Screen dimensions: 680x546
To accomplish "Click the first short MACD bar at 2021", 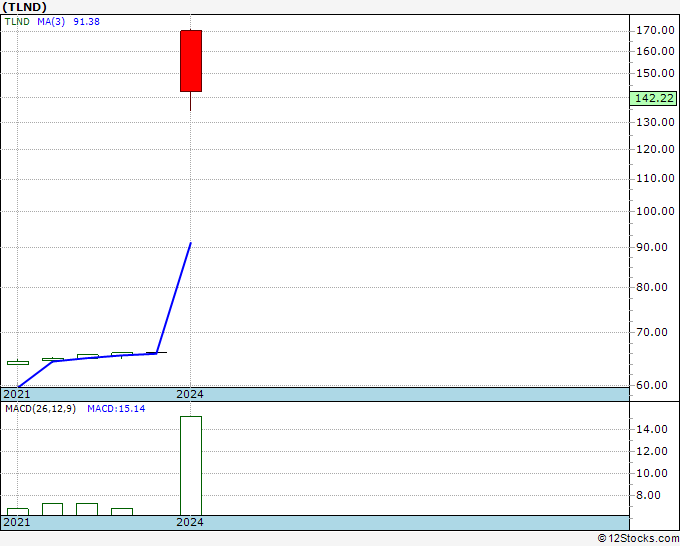I will click(18, 512).
